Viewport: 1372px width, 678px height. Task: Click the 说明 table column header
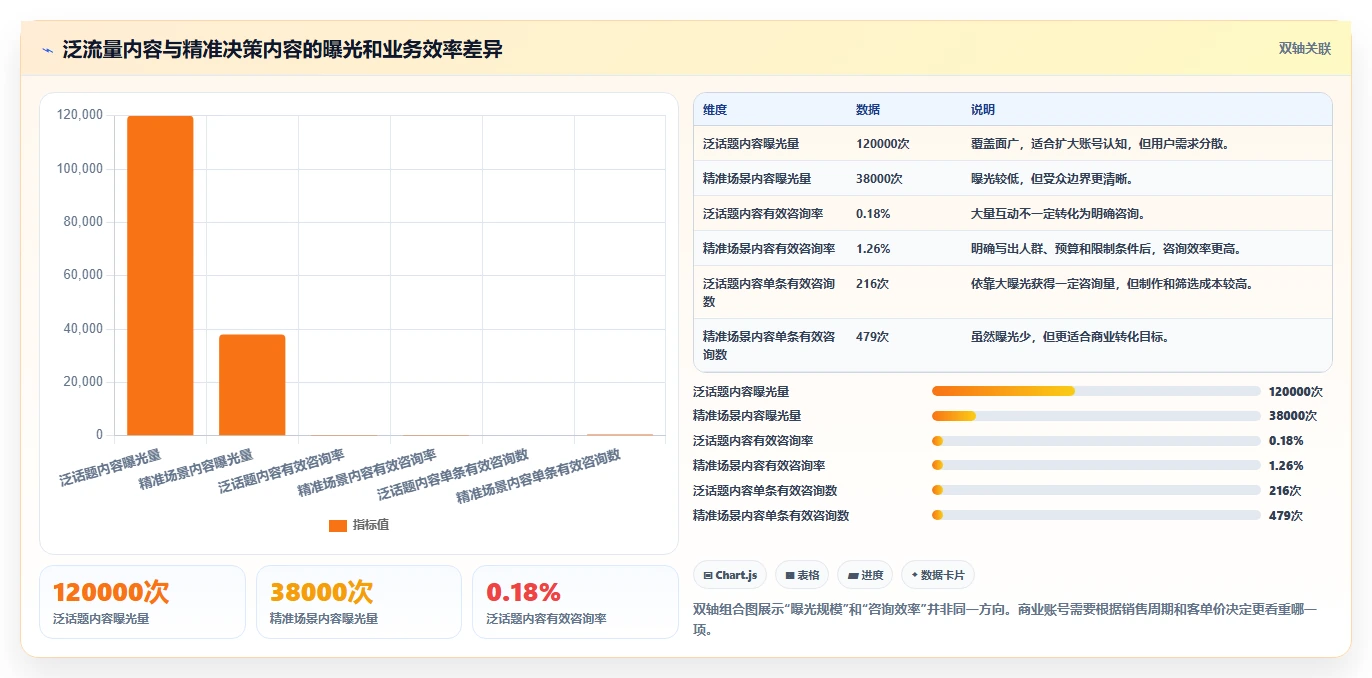[983, 109]
